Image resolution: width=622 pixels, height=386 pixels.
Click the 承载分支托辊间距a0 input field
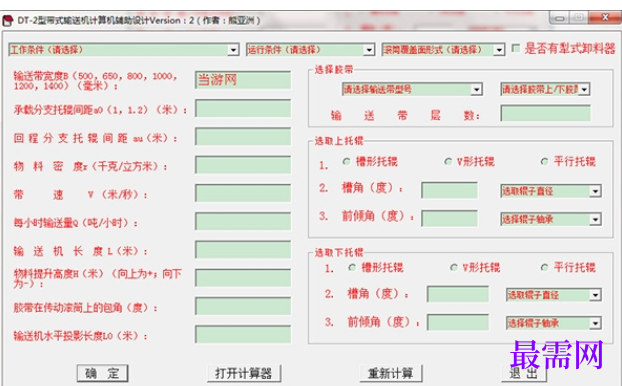pos(243,109)
